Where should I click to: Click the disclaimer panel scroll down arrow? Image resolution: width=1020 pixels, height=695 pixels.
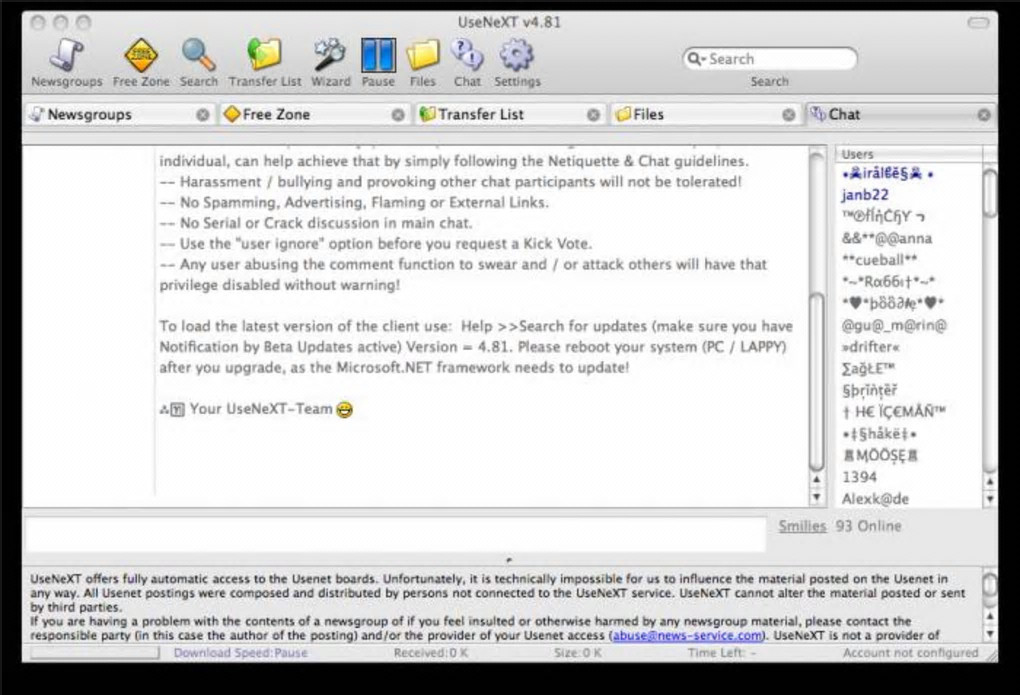coord(990,633)
